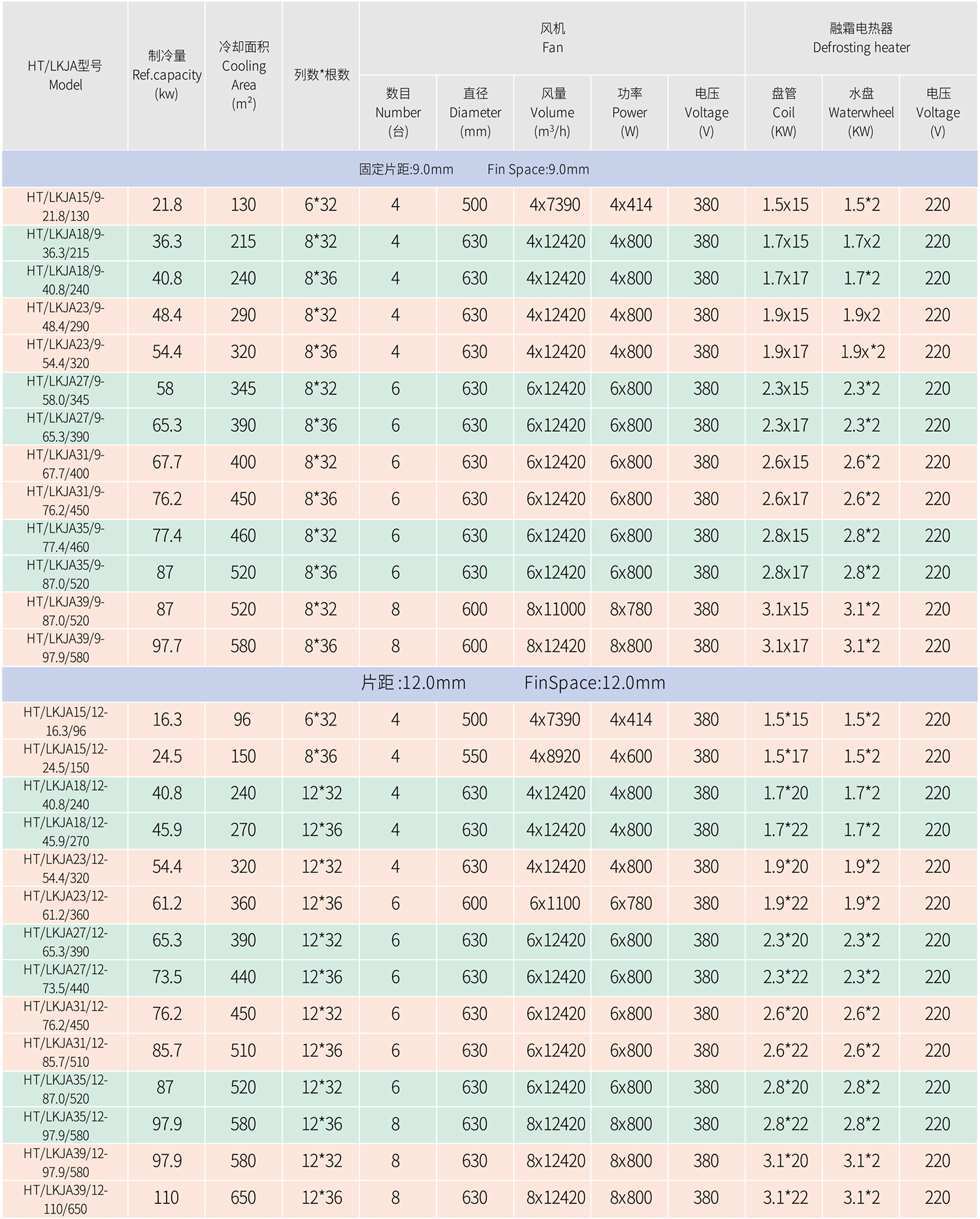Click the "片距 :12.0mm" section label

coord(413,683)
